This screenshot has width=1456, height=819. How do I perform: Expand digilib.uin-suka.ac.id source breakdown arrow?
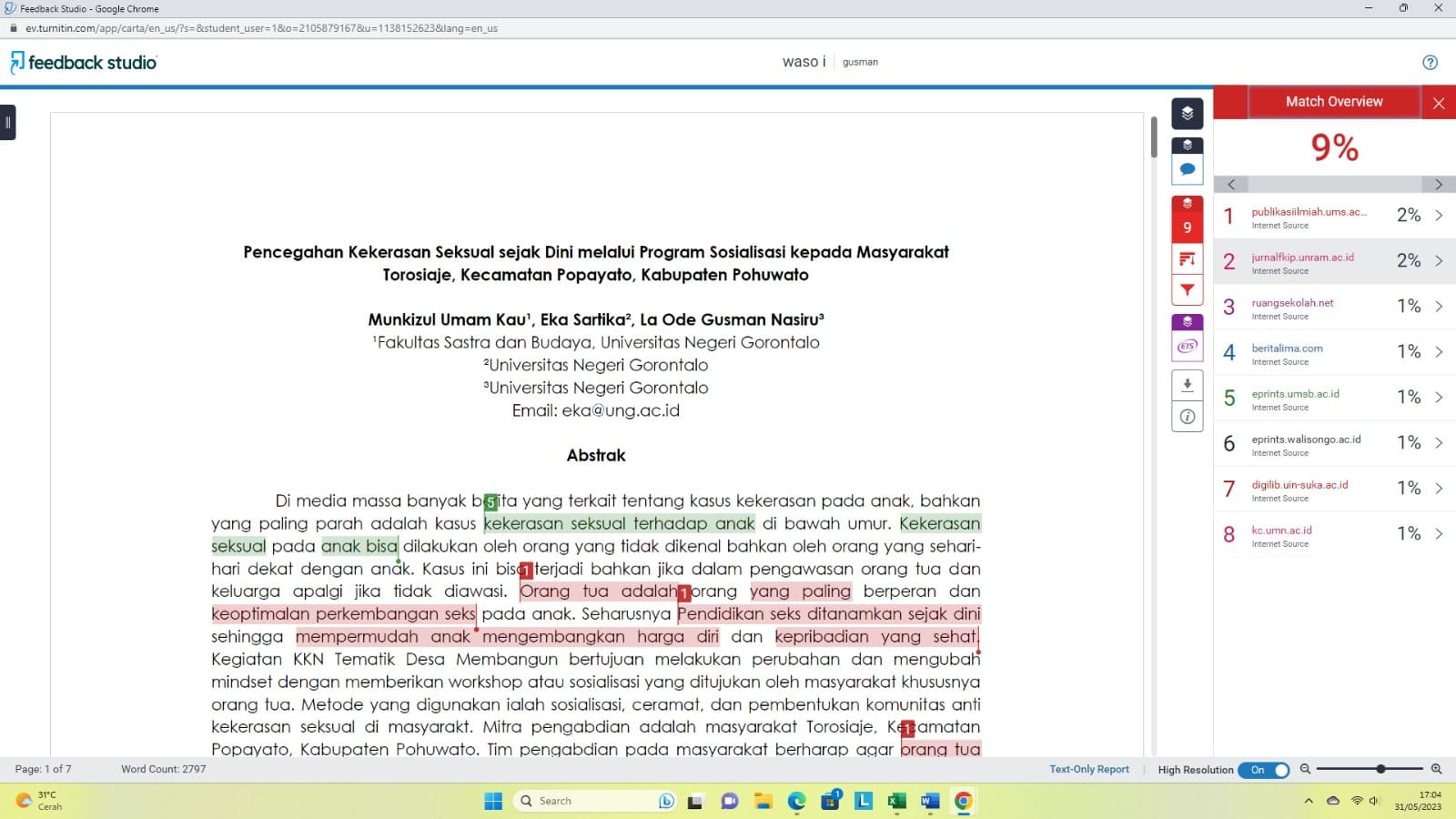coord(1439,489)
